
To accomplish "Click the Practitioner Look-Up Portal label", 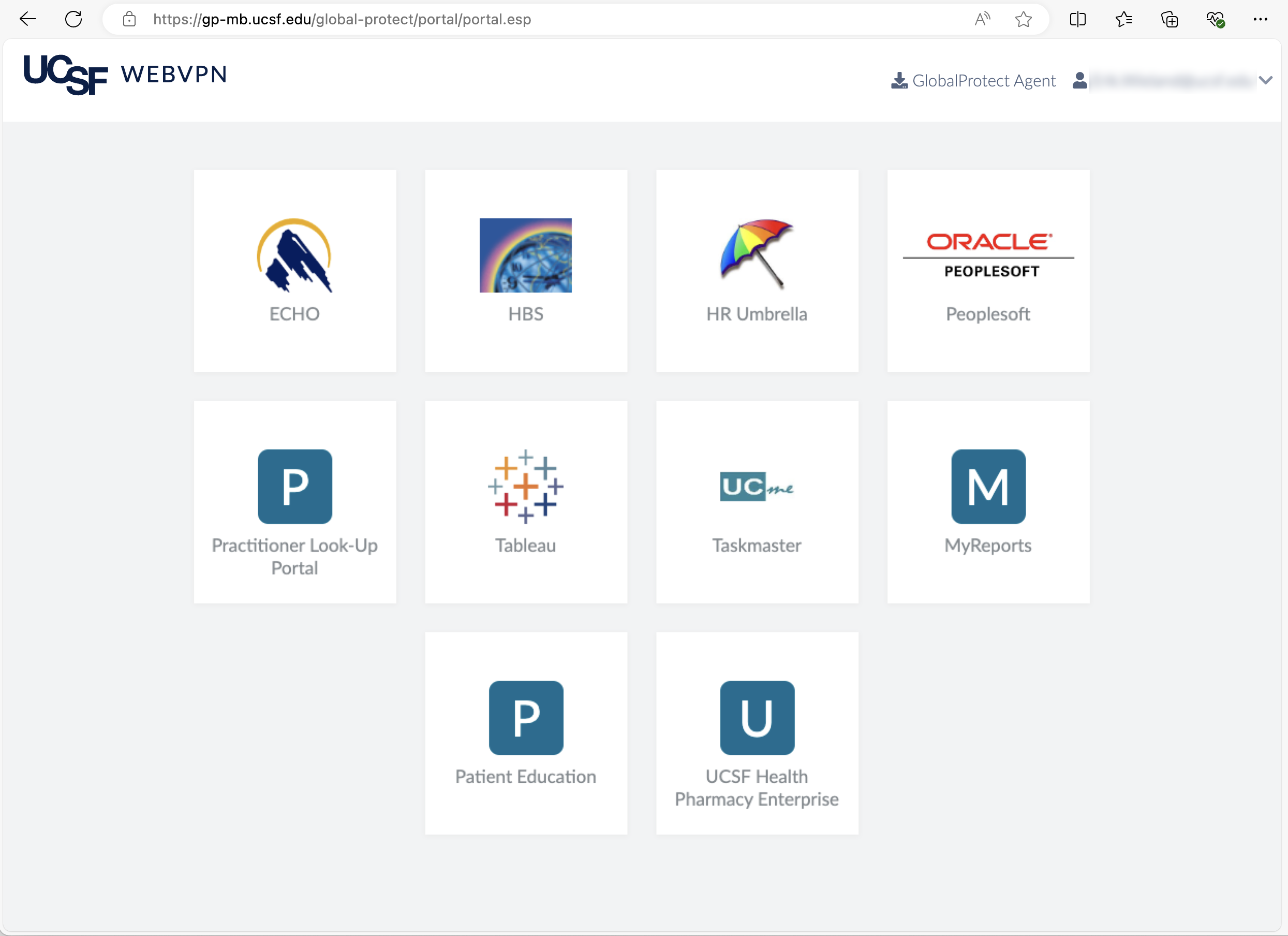I will coord(294,557).
